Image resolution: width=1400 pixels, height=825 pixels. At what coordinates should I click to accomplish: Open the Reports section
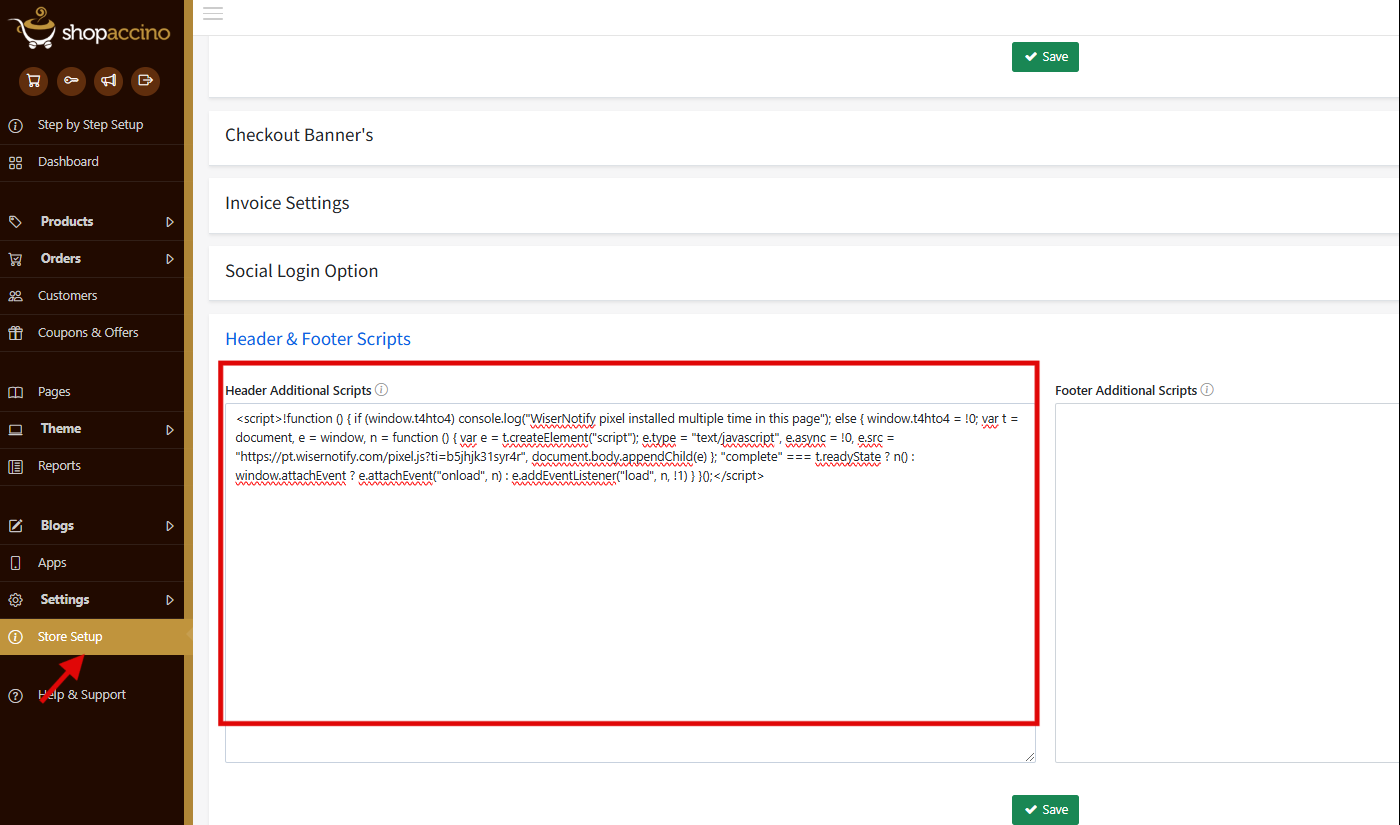click(92, 466)
